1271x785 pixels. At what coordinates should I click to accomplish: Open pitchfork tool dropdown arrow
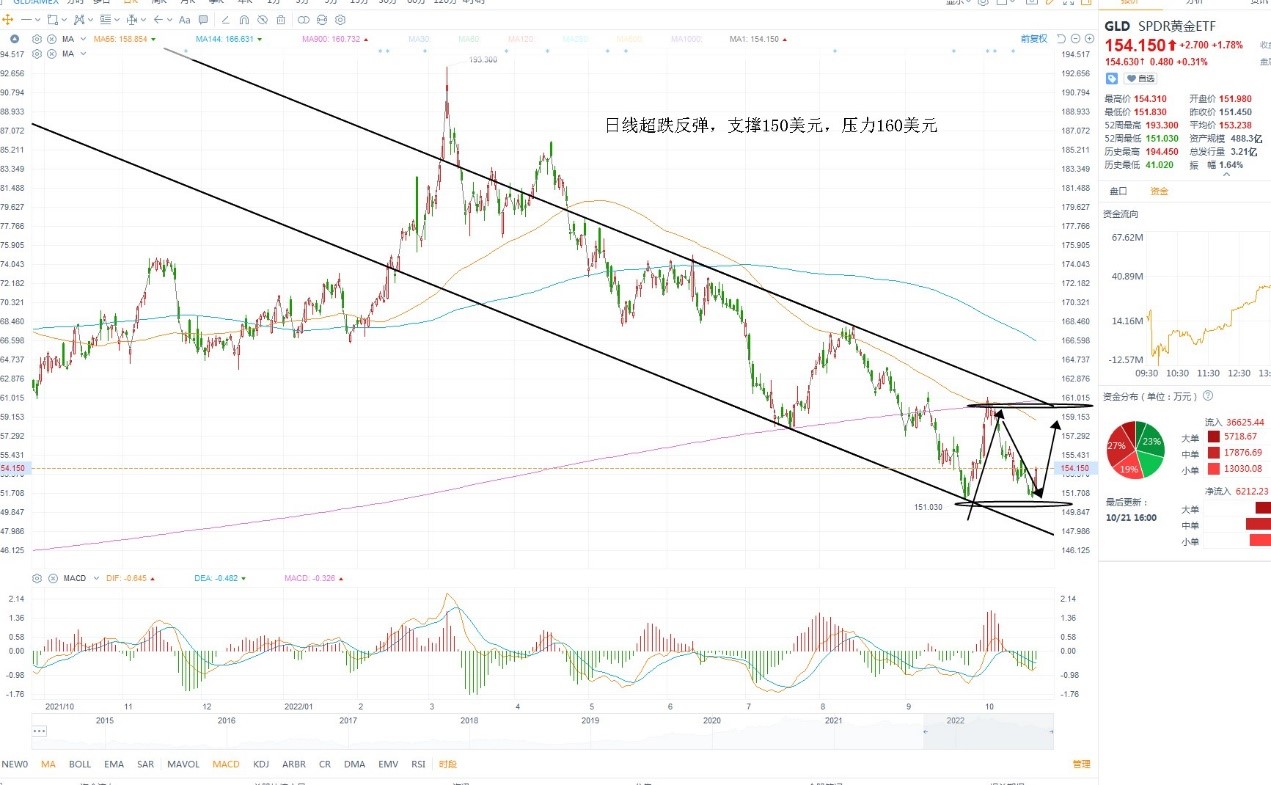[x=90, y=20]
